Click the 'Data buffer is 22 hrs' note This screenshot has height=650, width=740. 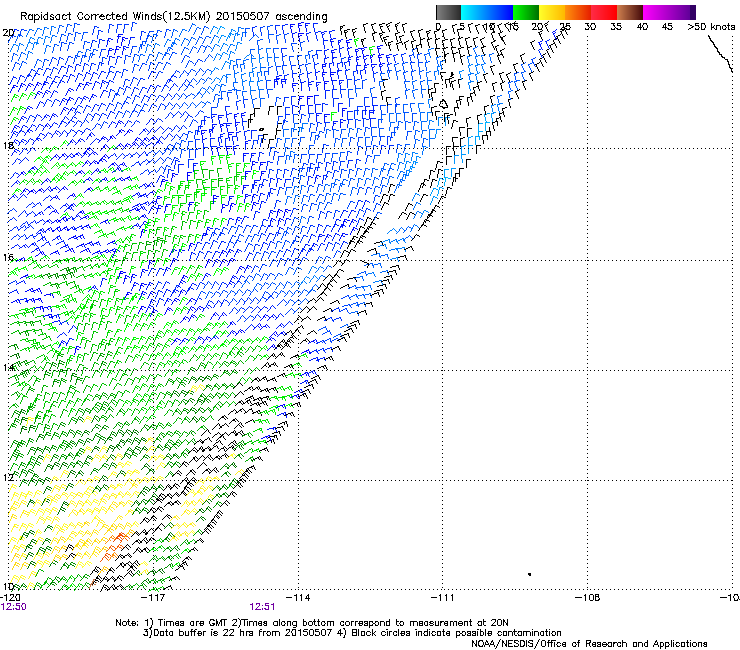click(352, 633)
